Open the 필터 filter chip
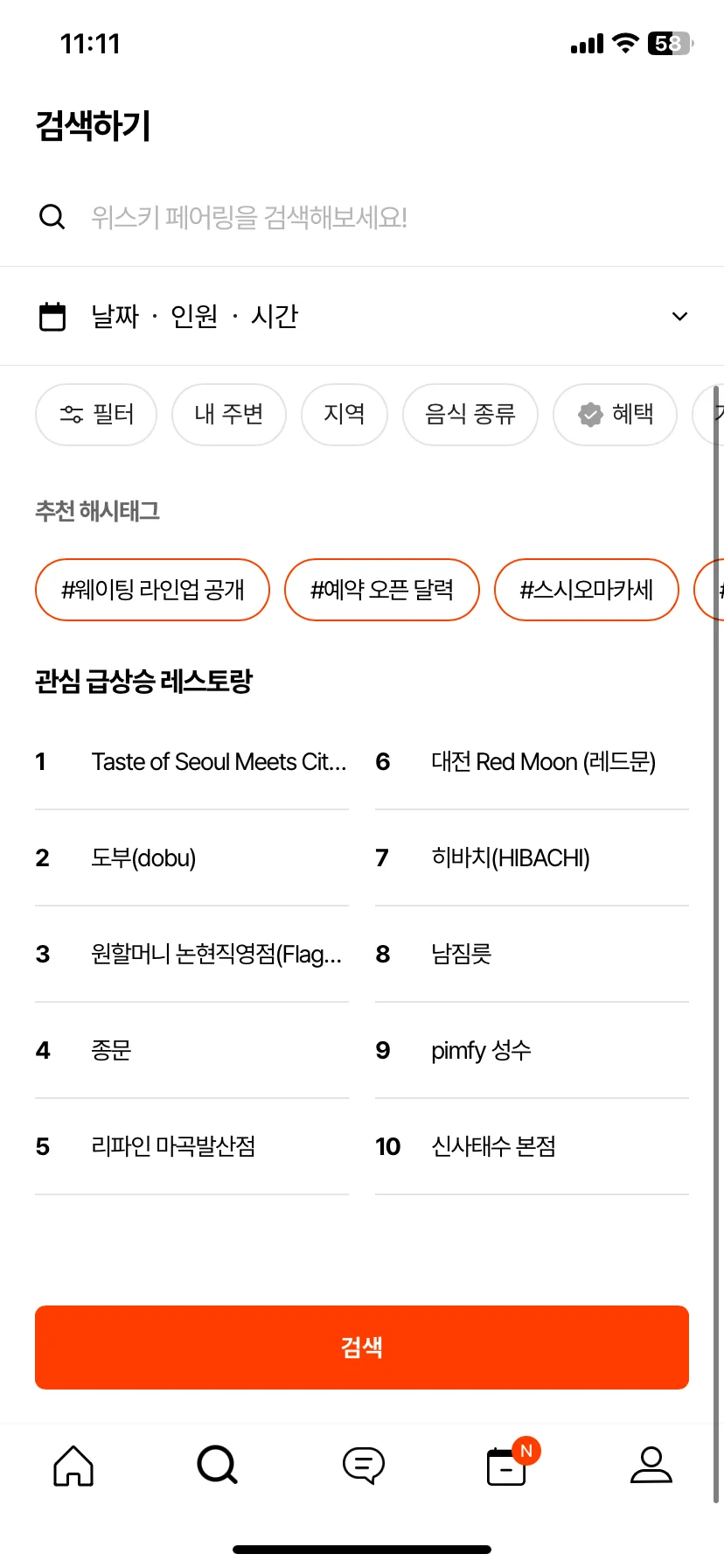The height and width of the screenshot is (1568, 724). [96, 415]
